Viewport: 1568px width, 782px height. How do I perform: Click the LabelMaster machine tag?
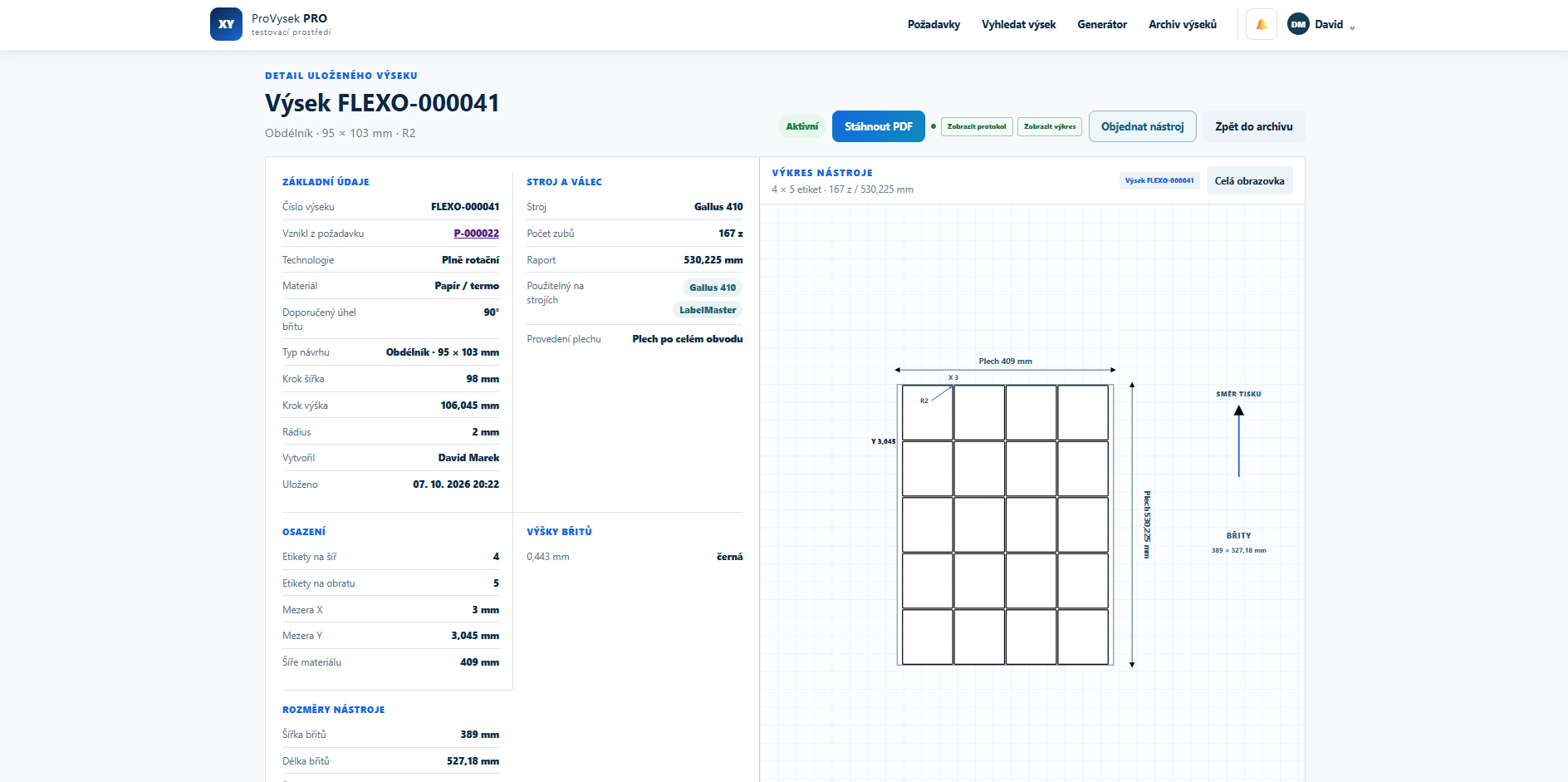coord(708,310)
